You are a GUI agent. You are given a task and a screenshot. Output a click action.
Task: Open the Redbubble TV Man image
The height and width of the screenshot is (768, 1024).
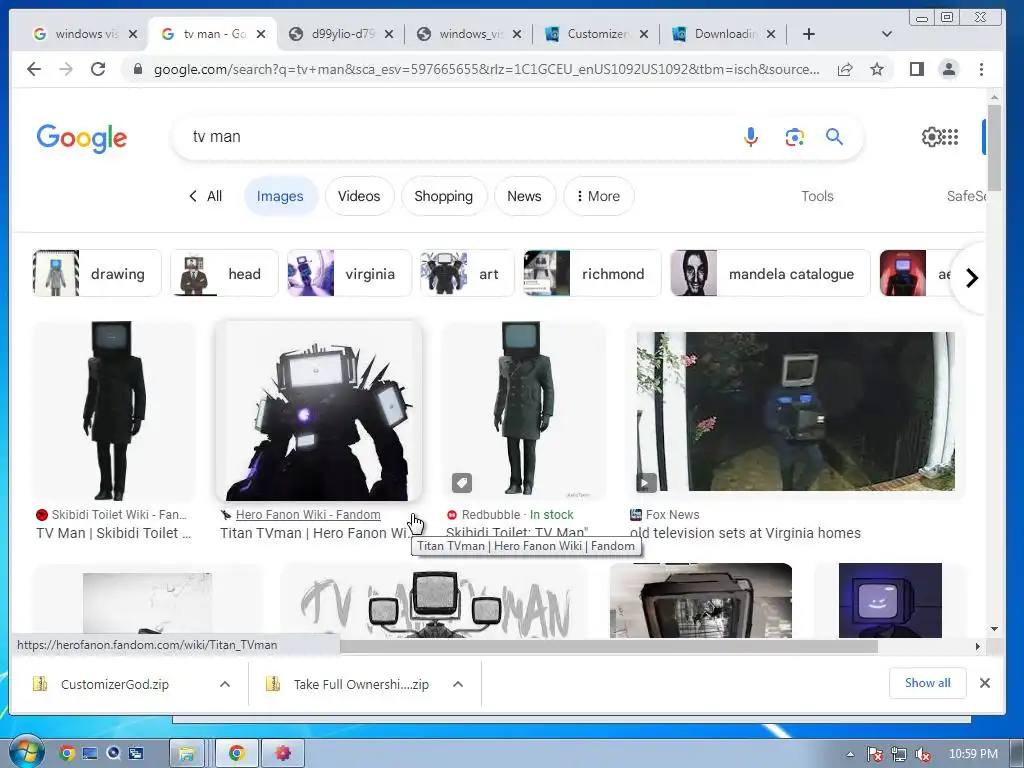(524, 411)
